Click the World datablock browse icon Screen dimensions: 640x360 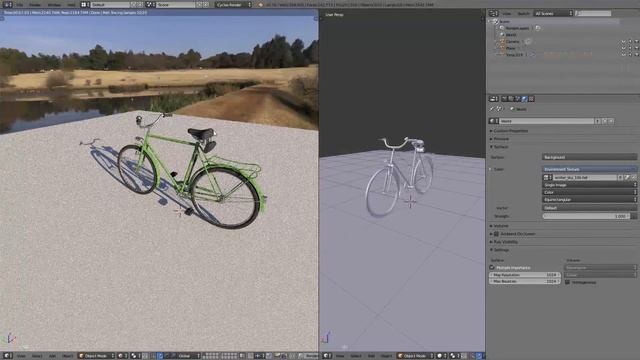click(493, 121)
